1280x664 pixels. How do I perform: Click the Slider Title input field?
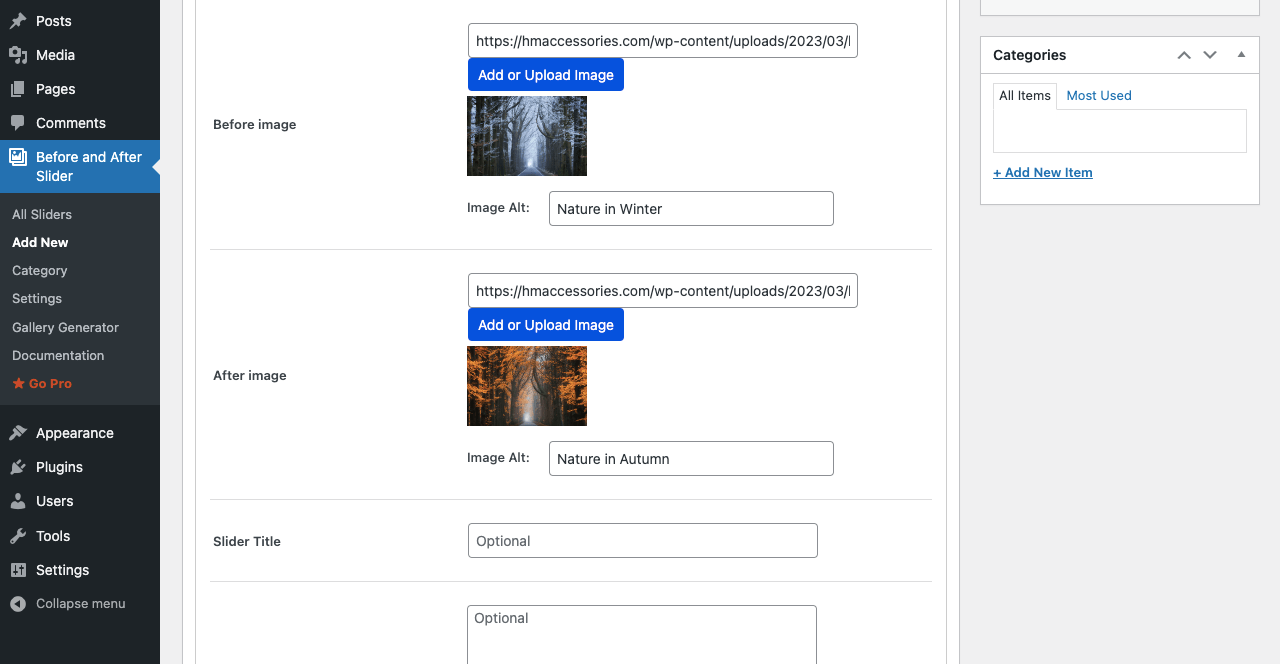pyautogui.click(x=642, y=541)
